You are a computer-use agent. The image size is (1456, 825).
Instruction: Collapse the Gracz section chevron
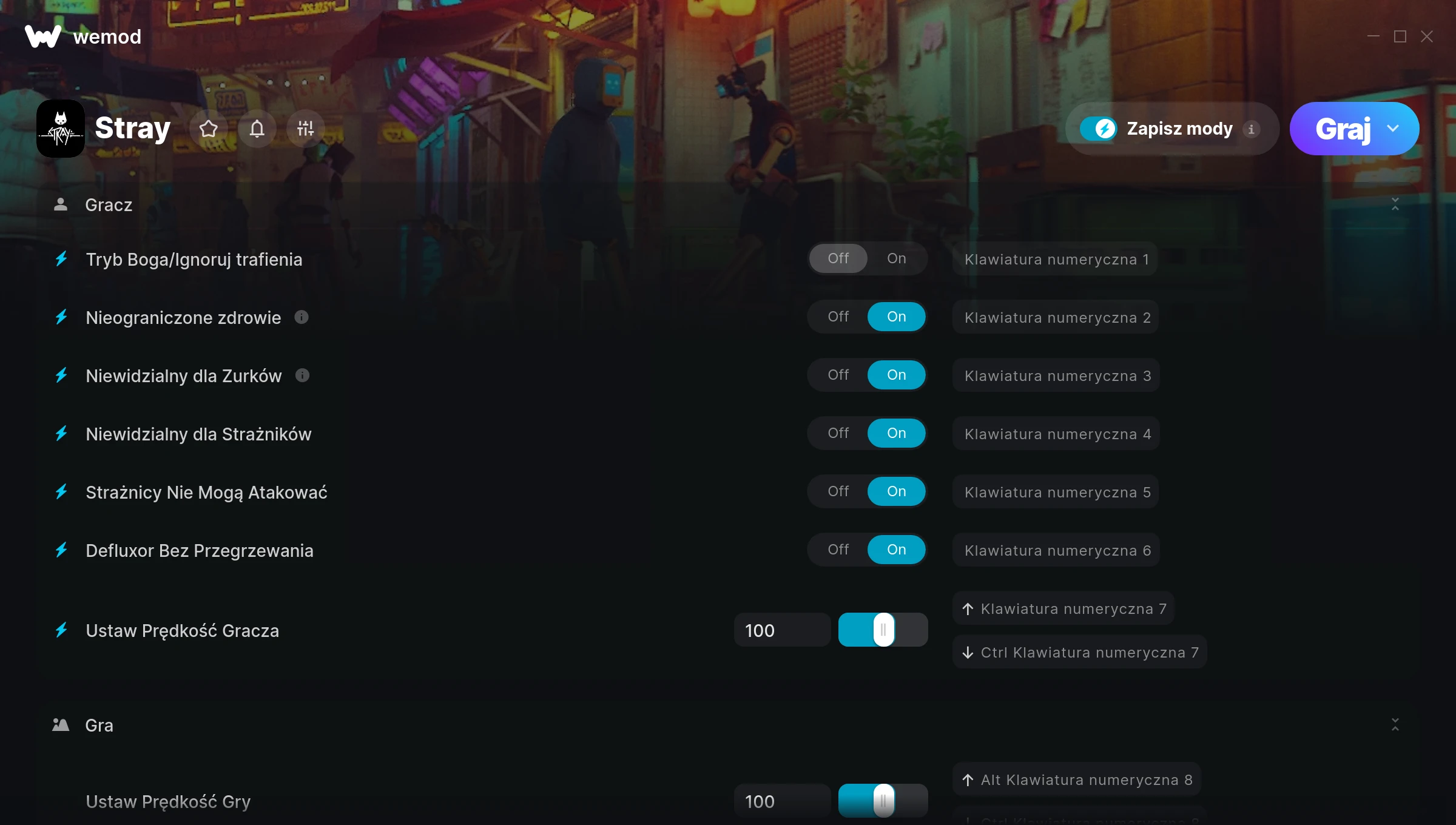[1395, 204]
